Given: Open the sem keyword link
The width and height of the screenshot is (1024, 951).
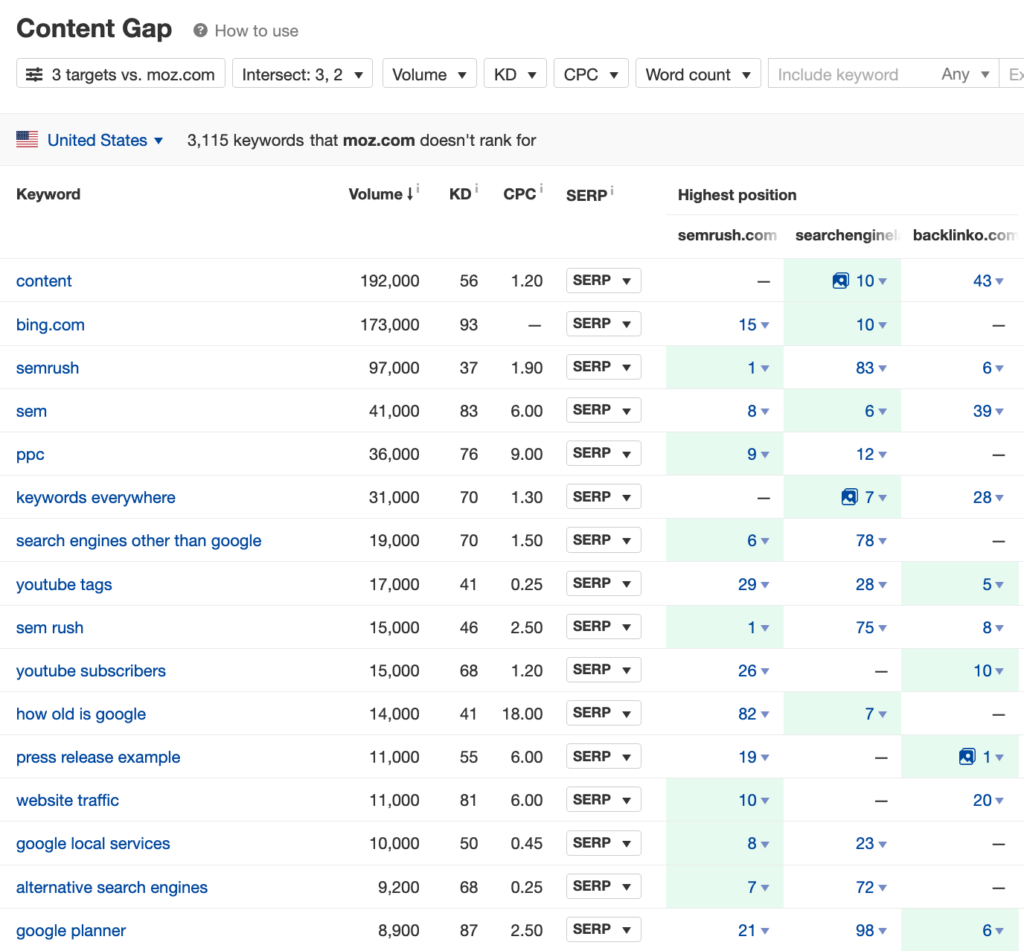Looking at the screenshot, I should click(x=31, y=411).
